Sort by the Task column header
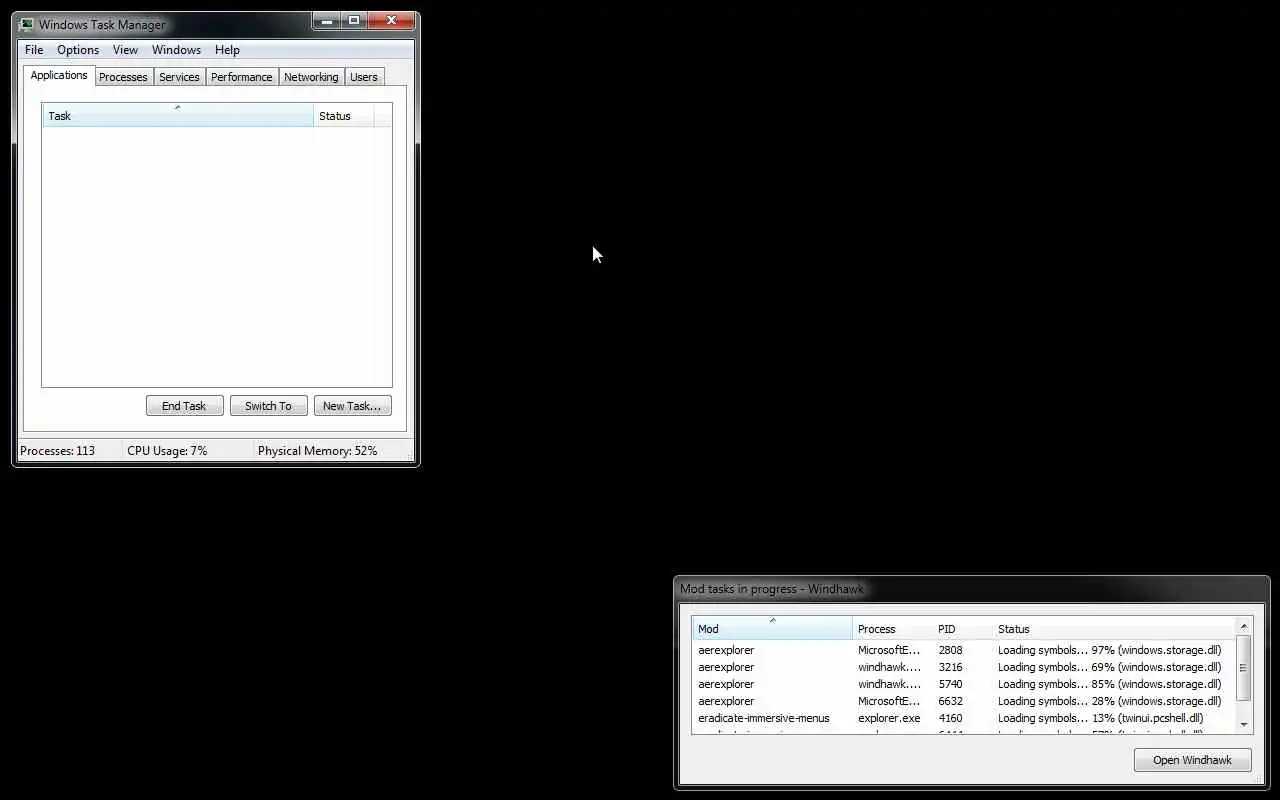The width and height of the screenshot is (1280, 800). coord(178,115)
